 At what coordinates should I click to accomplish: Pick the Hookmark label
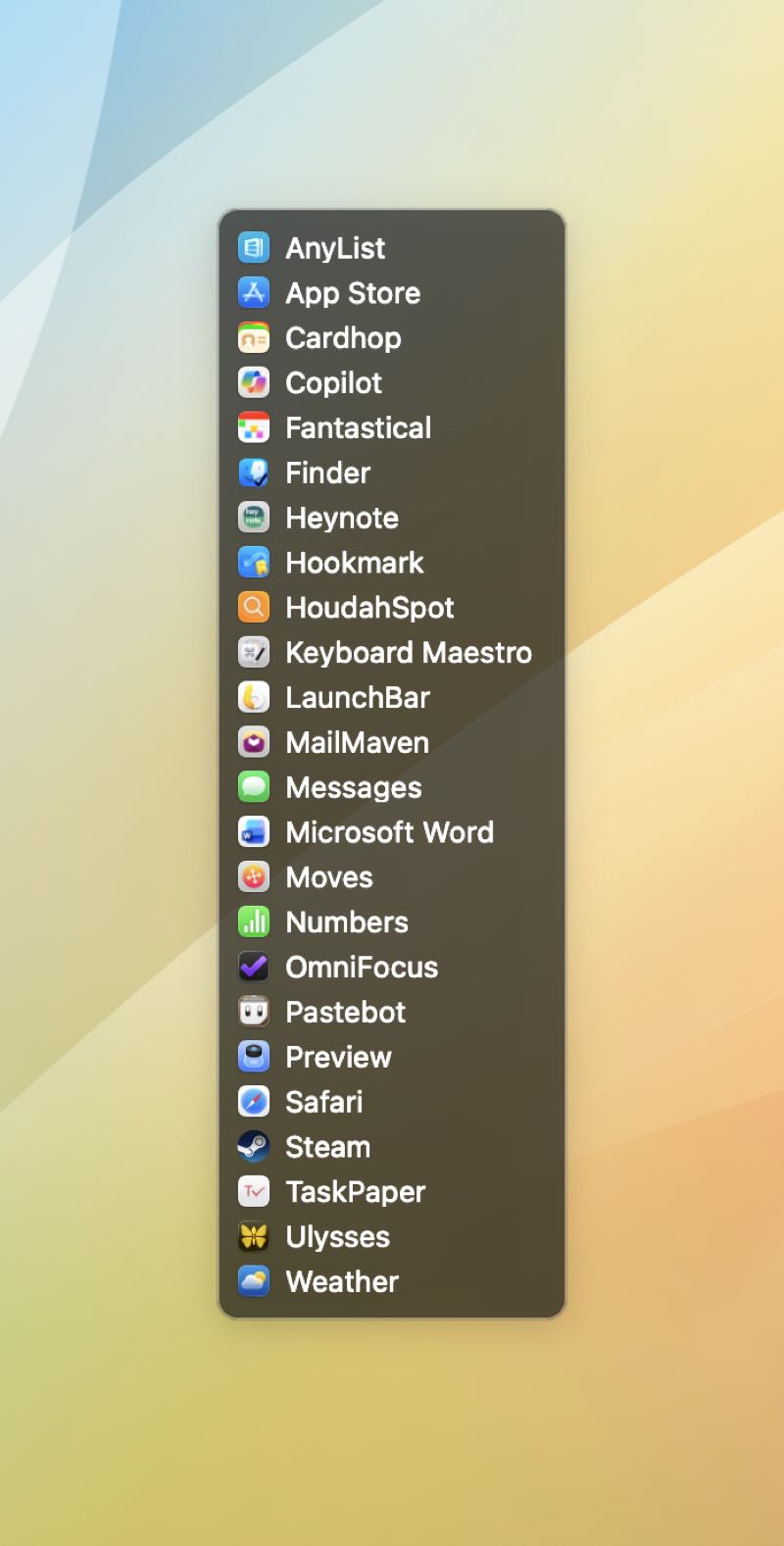pos(355,563)
